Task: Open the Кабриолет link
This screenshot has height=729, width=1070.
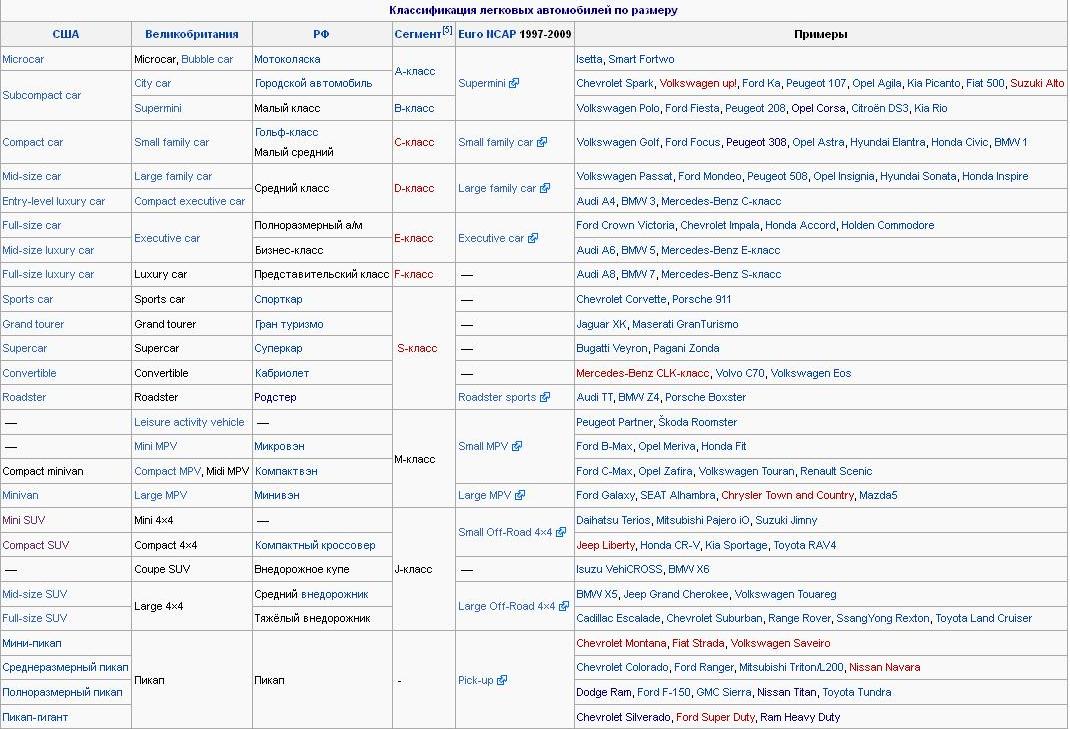Action: 282,373
